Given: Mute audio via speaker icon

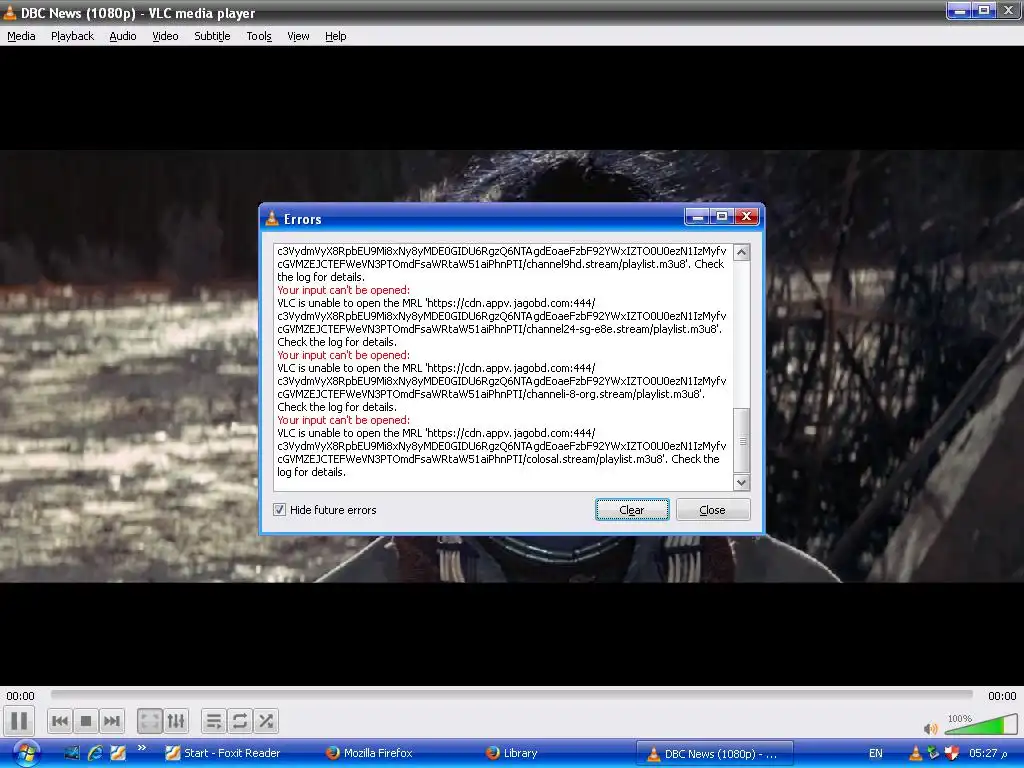Looking at the screenshot, I should pos(931,728).
